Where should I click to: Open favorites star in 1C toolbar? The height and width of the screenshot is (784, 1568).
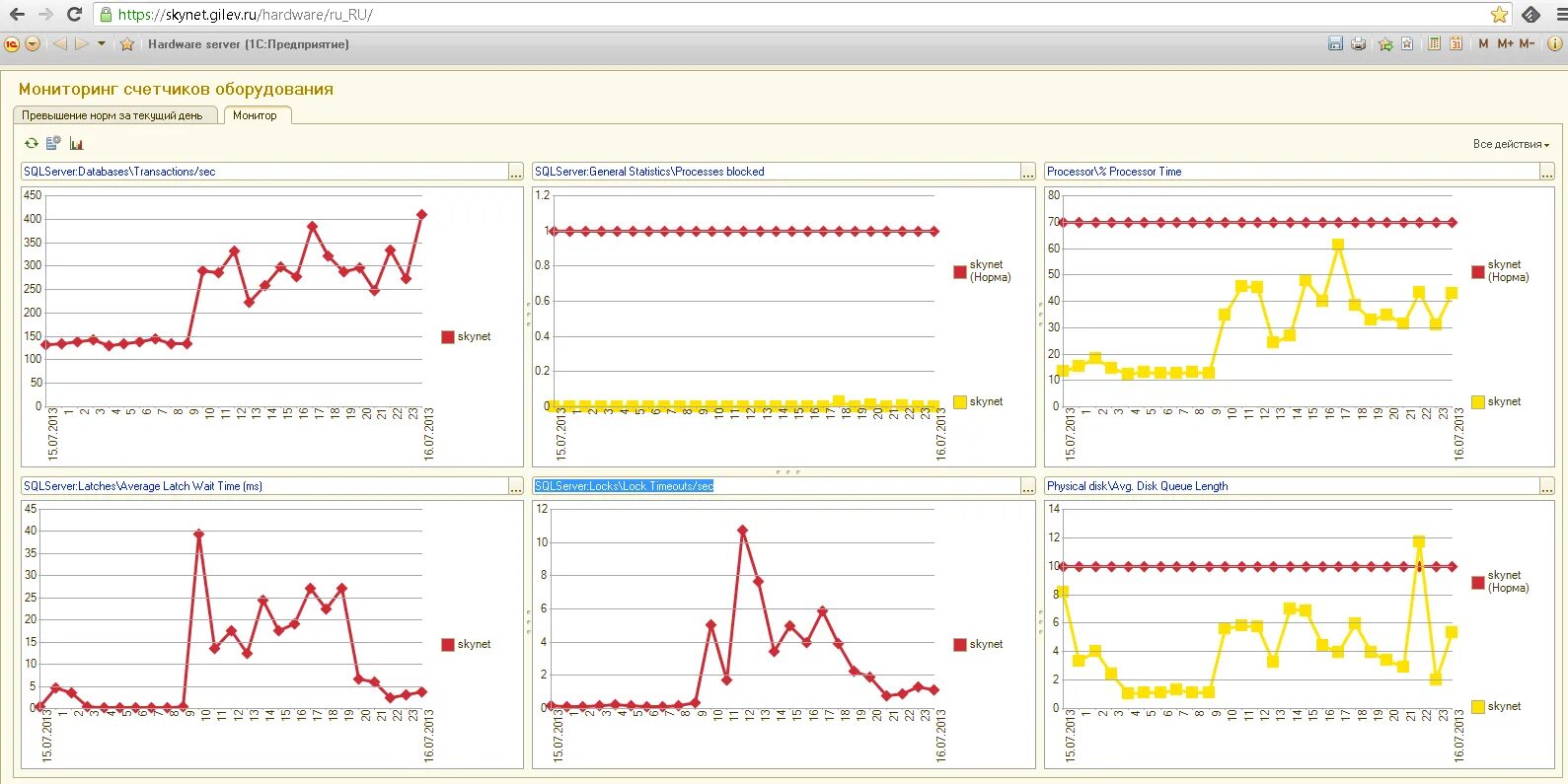[127, 44]
